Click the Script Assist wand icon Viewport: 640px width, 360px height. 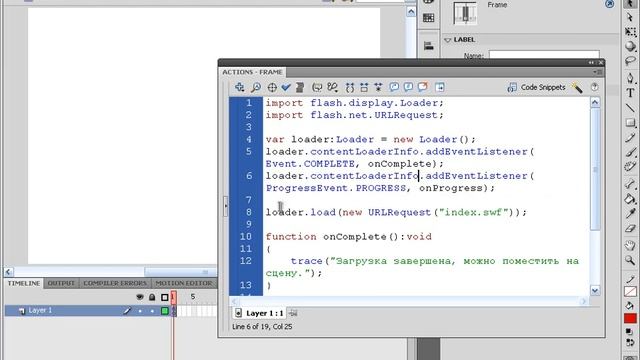(x=577, y=87)
